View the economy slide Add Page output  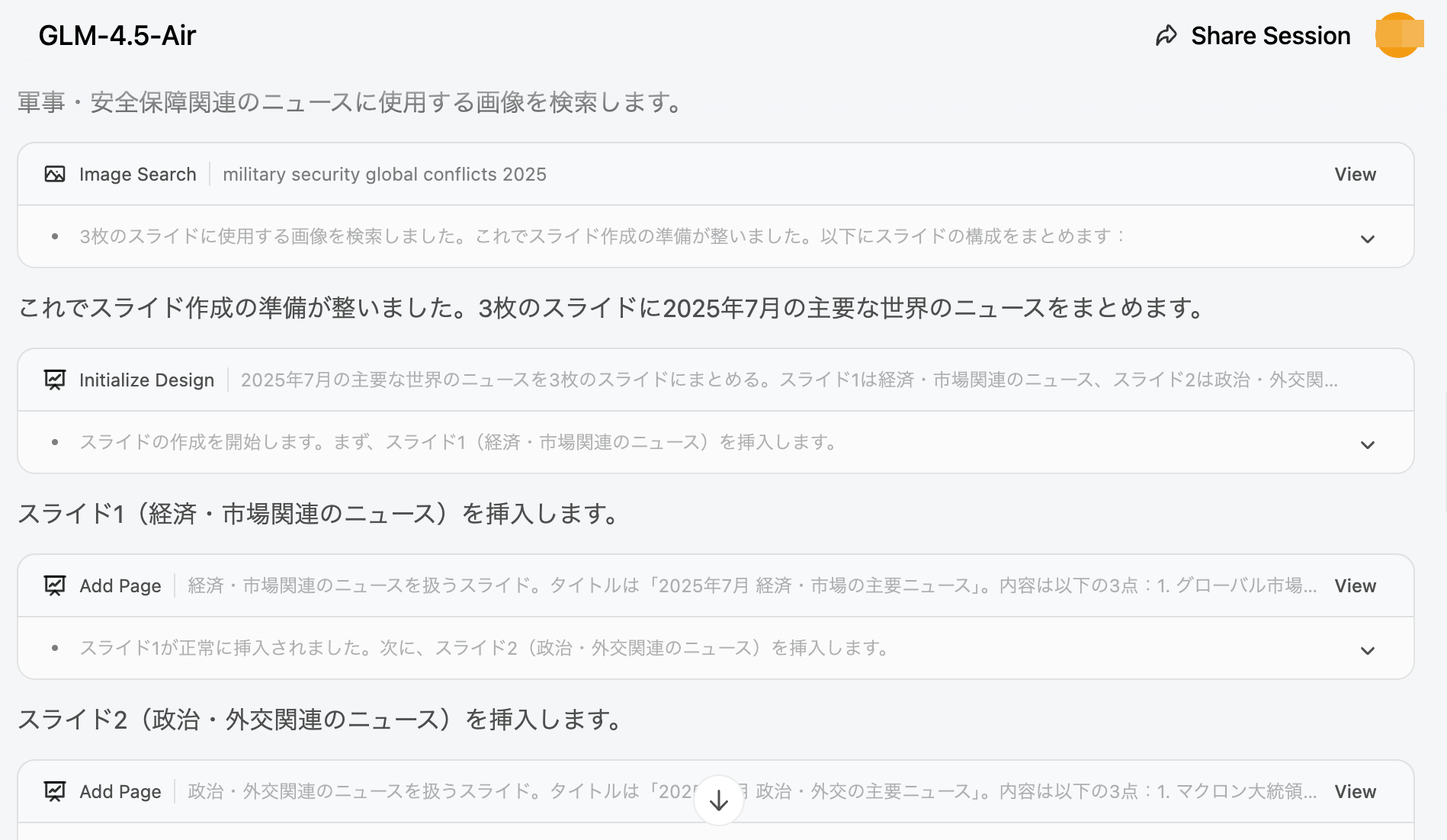[1355, 585]
